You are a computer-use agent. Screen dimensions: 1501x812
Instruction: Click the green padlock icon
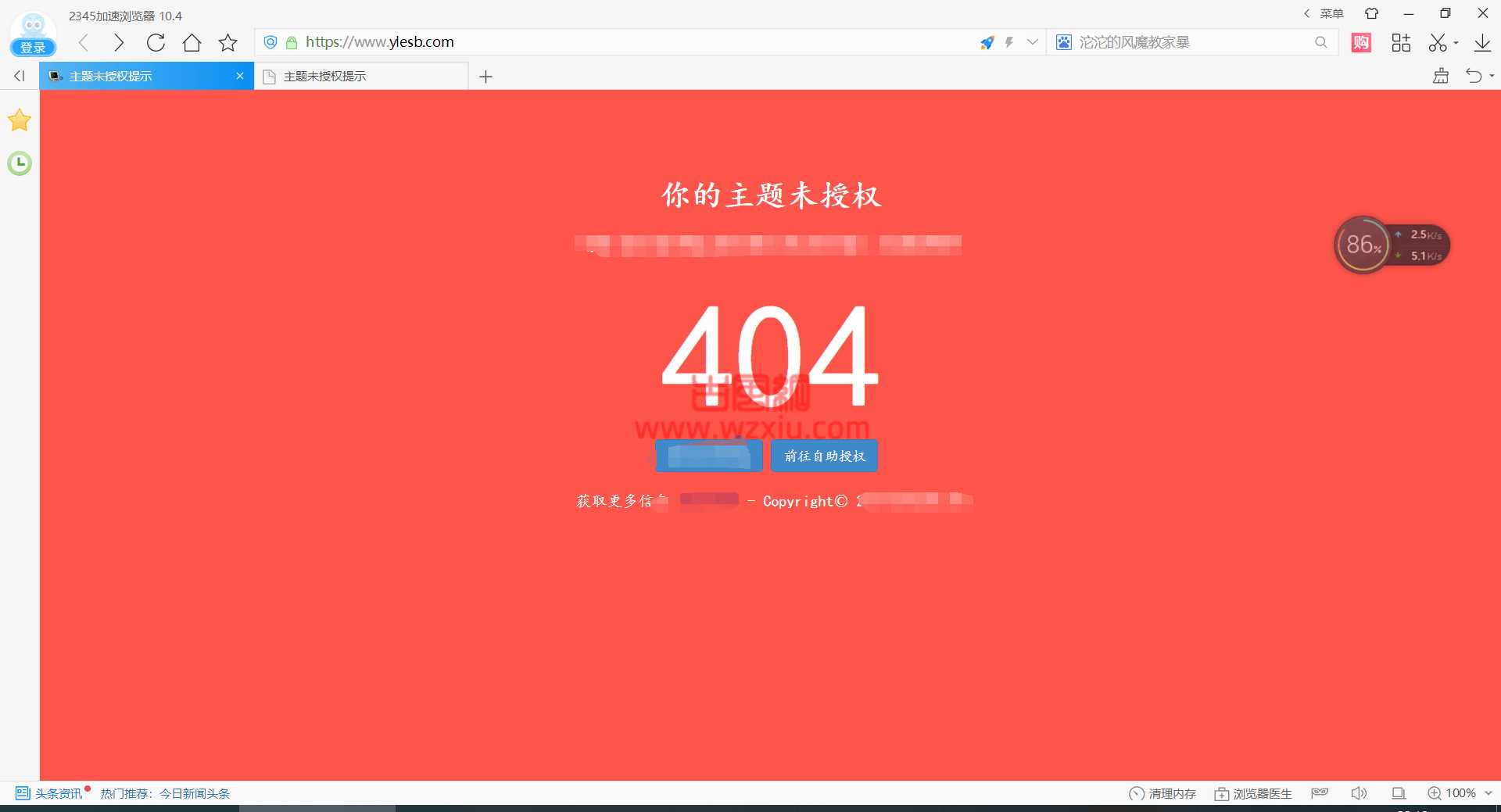tap(292, 42)
